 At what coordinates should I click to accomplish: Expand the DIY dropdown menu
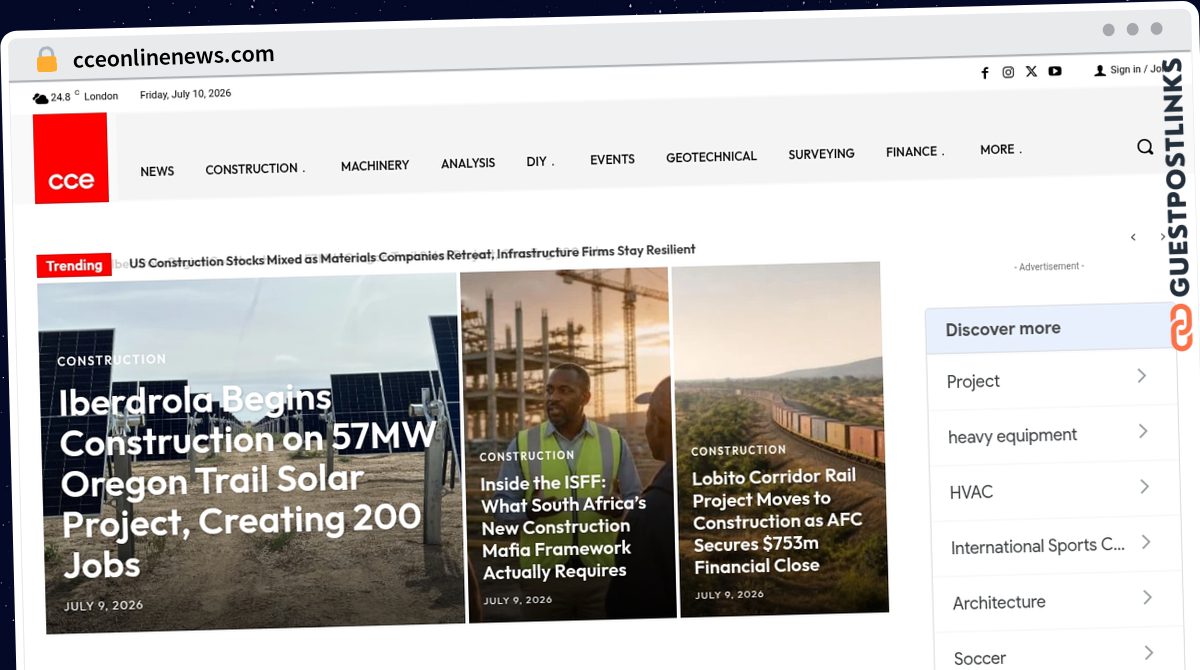click(x=540, y=161)
